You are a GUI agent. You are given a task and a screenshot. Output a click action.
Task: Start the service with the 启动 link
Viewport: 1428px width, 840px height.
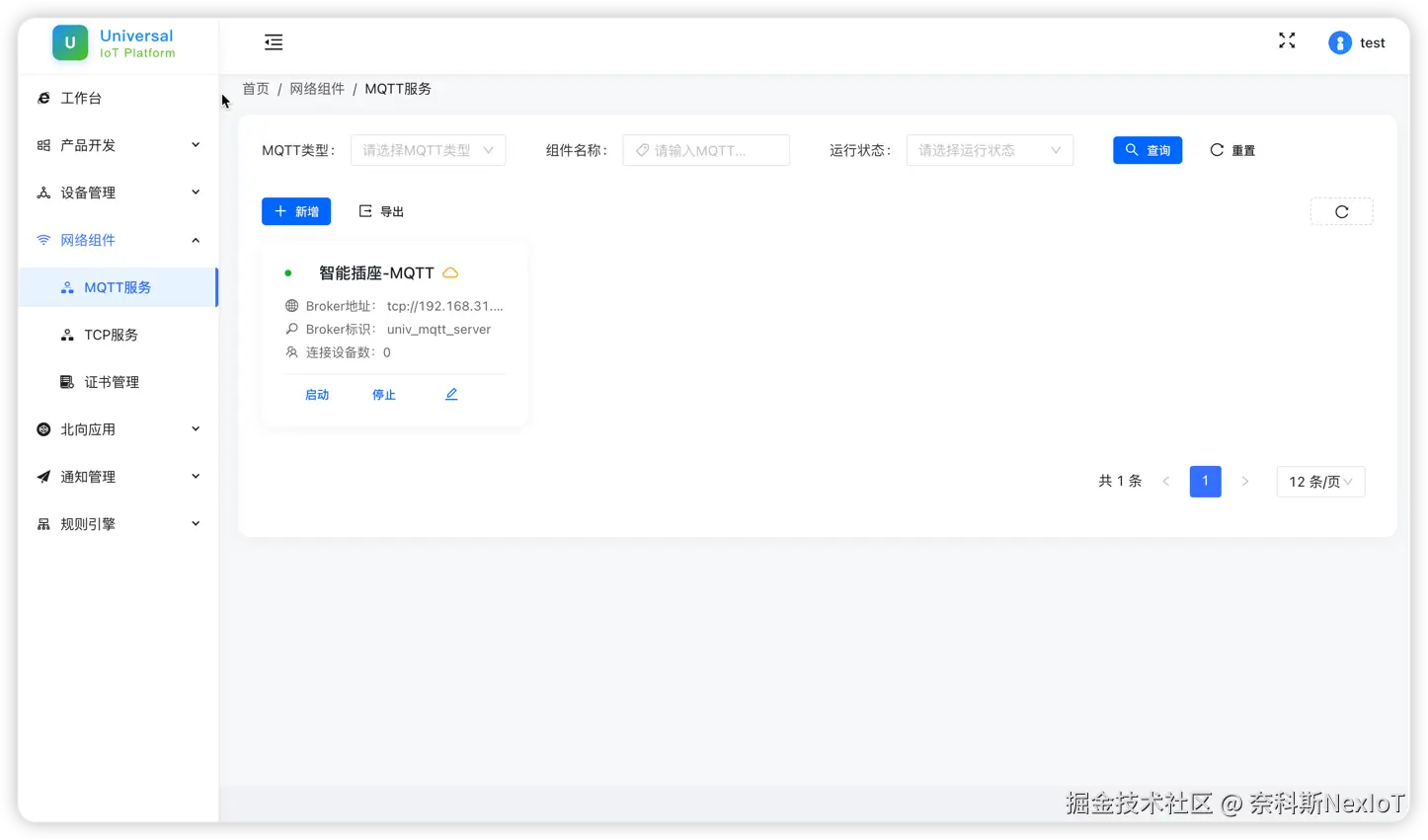coord(317,394)
